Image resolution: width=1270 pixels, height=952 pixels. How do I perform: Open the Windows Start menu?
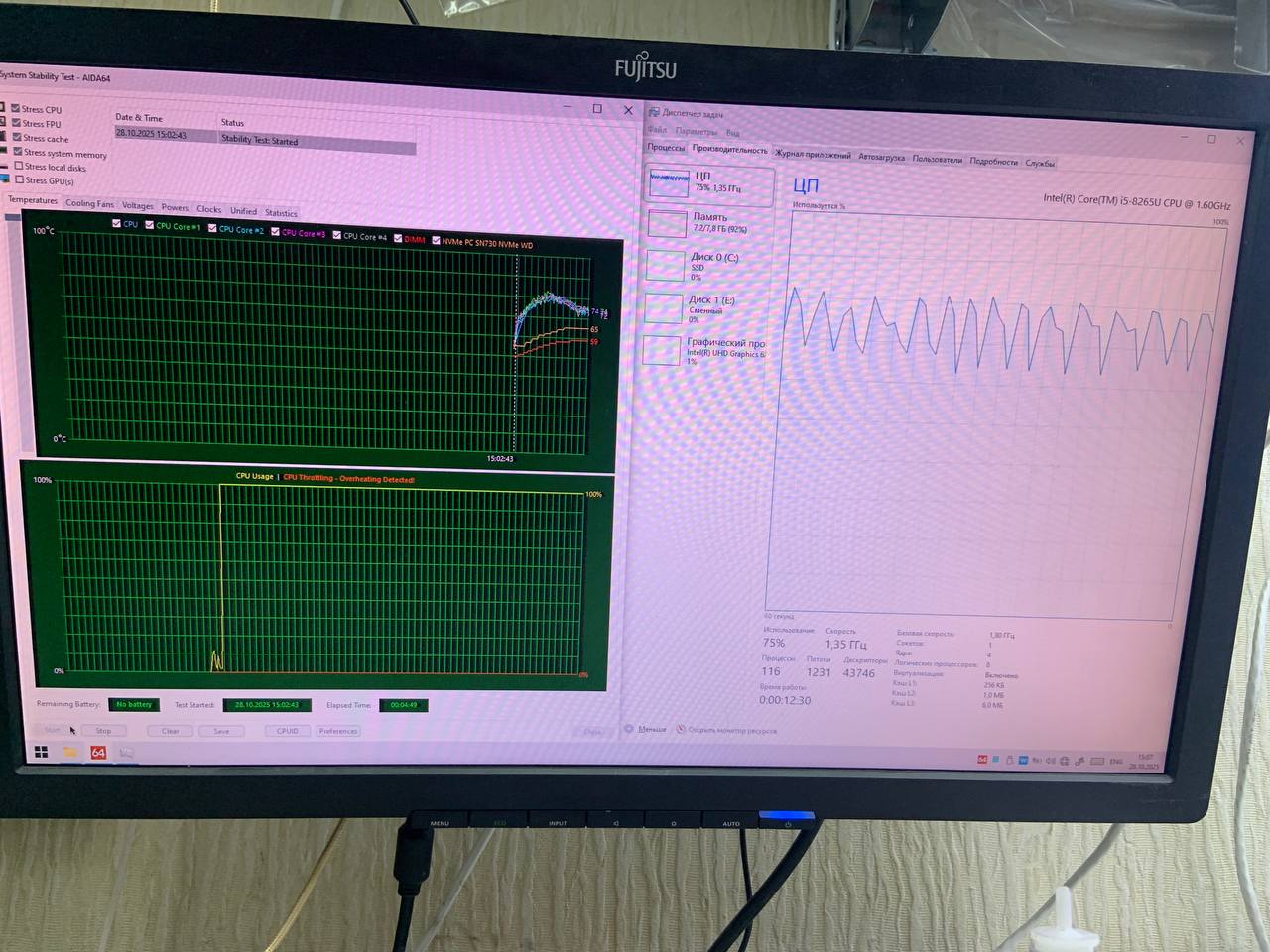pos(42,753)
